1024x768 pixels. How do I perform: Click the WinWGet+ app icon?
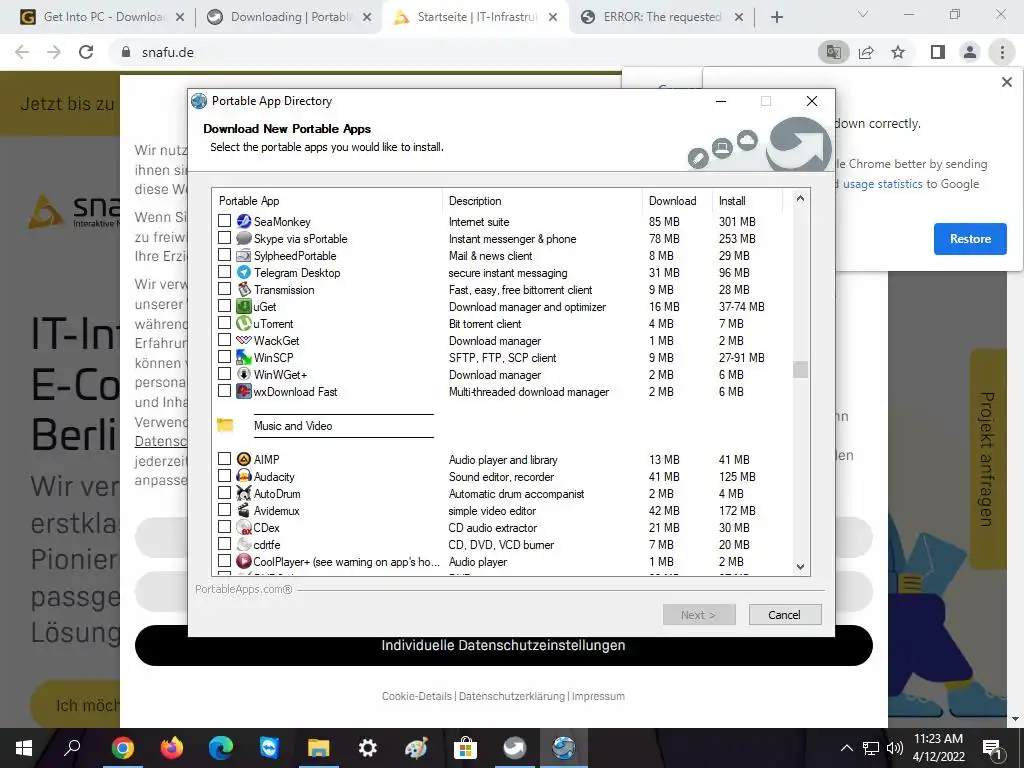coord(244,374)
